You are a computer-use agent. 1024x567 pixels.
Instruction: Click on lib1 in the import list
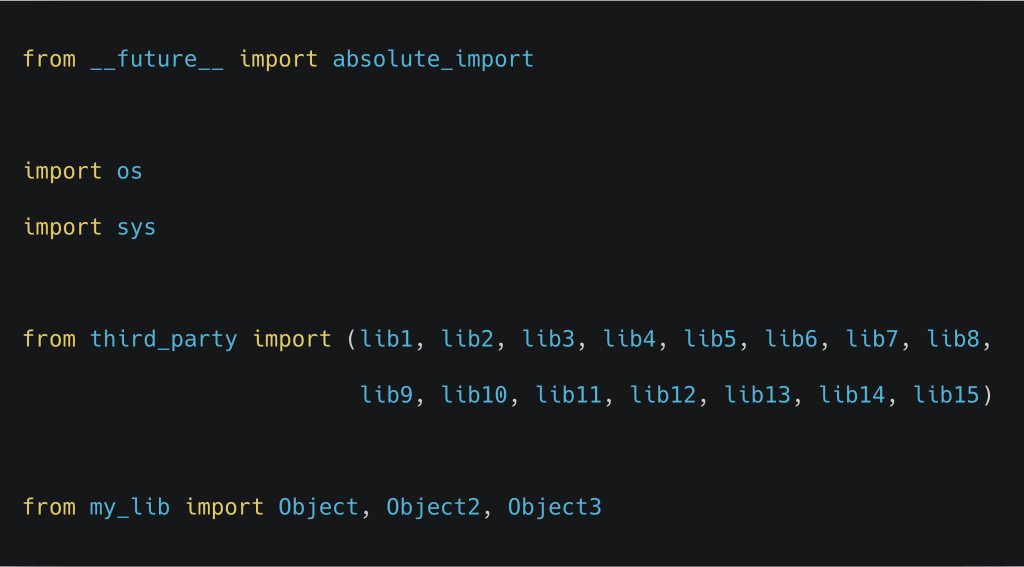click(387, 339)
